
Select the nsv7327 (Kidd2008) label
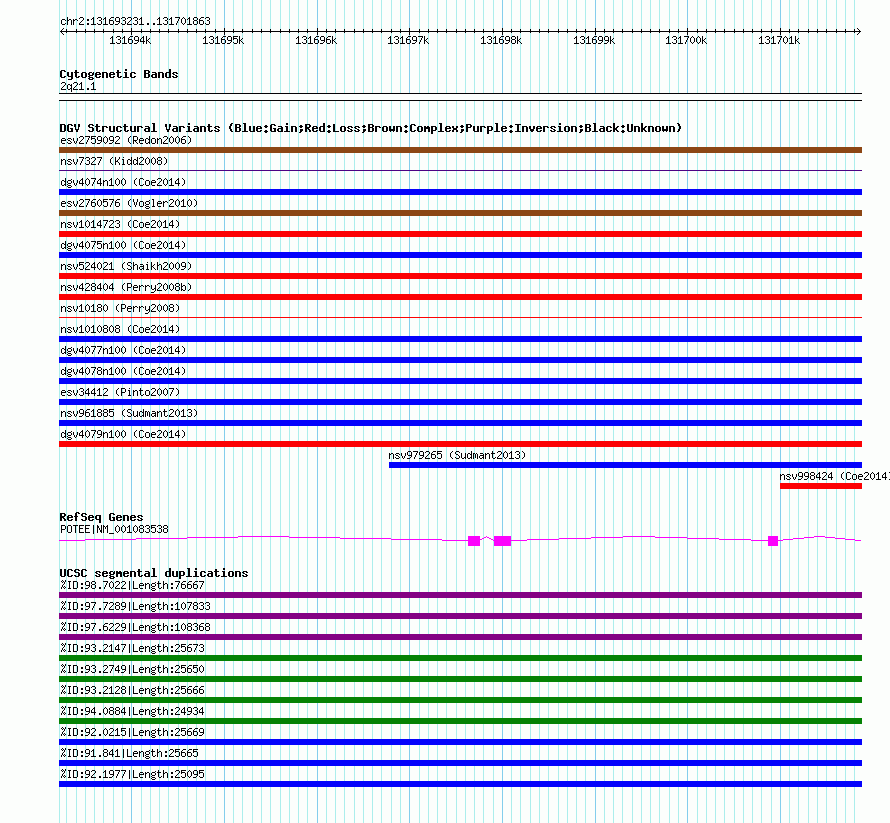click(x=114, y=161)
